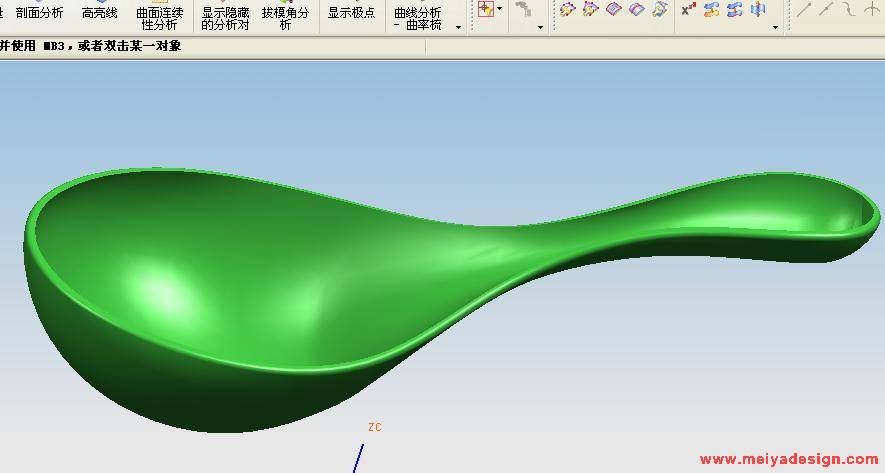Click the orange ZC axis label

coord(374,427)
